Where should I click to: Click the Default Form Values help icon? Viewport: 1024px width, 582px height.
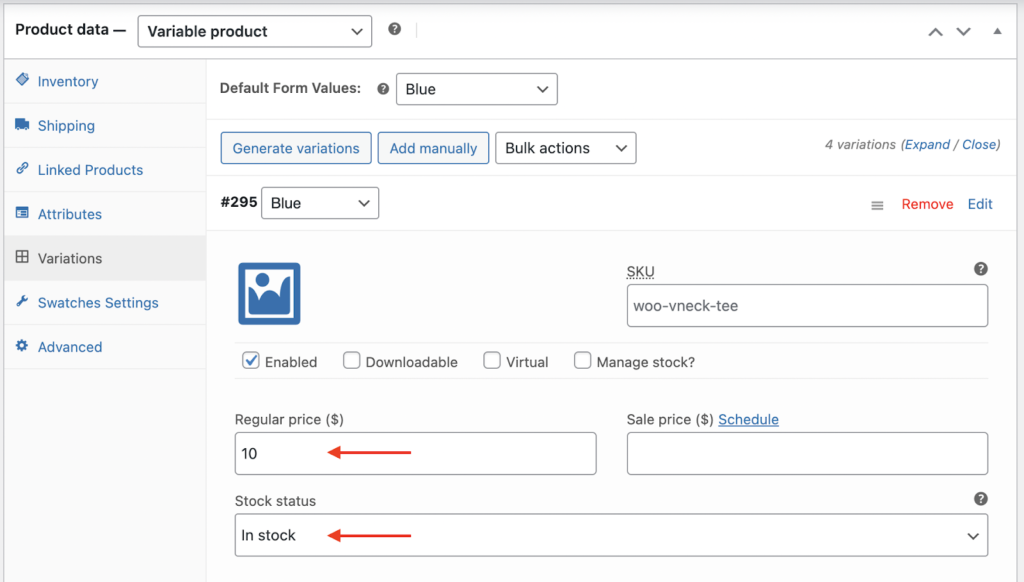pyautogui.click(x=382, y=89)
